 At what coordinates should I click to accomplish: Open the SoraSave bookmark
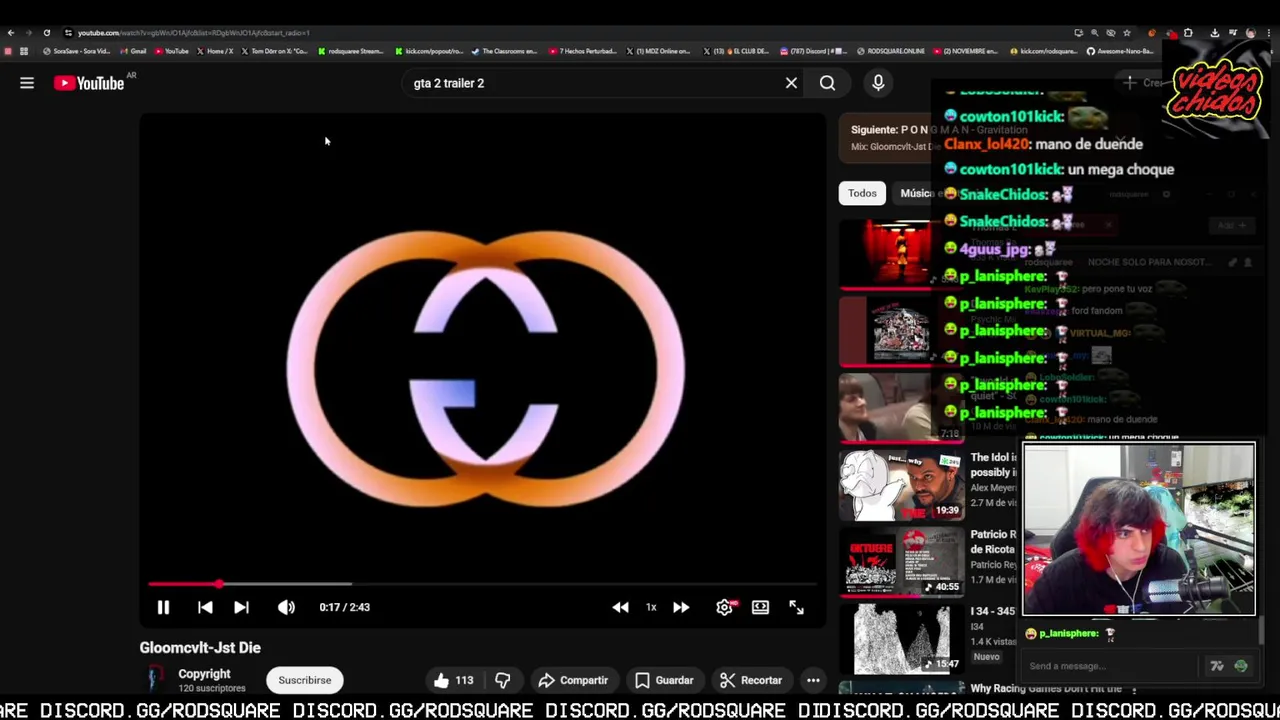tap(76, 51)
